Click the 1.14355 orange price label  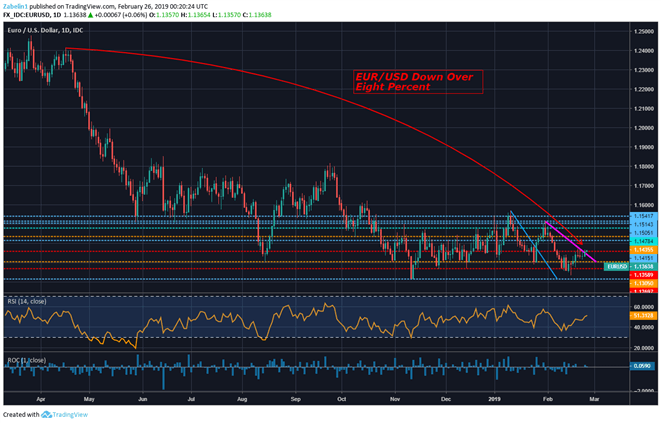pyautogui.click(x=644, y=250)
